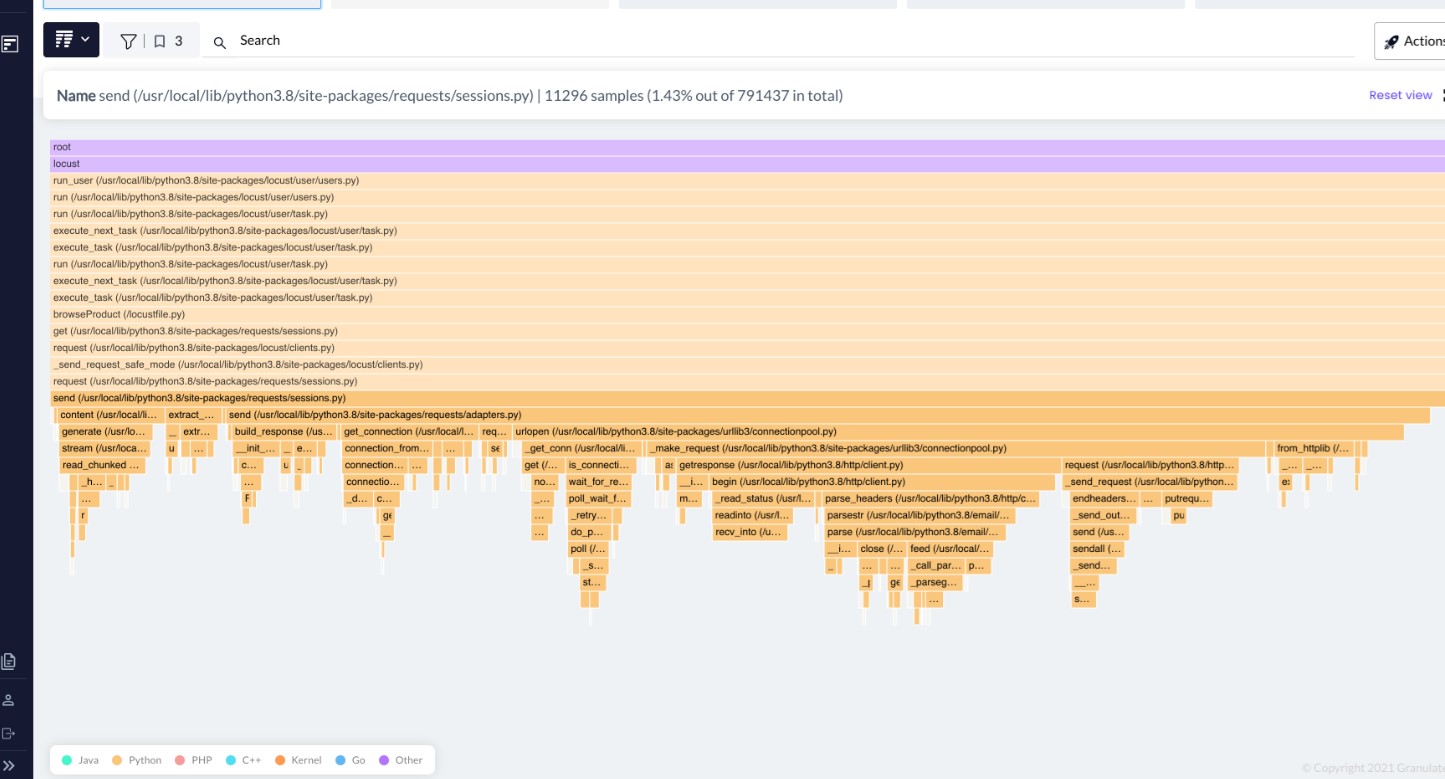Toggle the Java legend color dot
Viewport: 1445px width, 779px height.
(67, 760)
